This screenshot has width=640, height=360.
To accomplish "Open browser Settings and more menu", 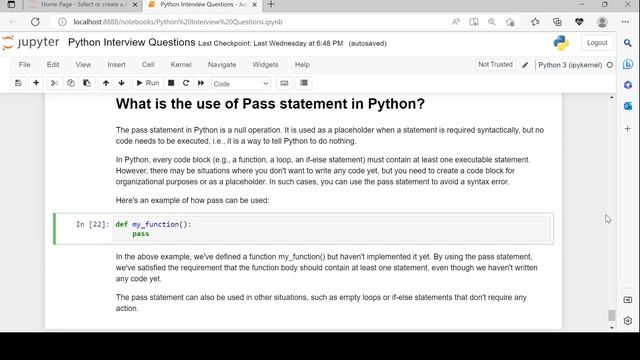I will tap(625, 22).
